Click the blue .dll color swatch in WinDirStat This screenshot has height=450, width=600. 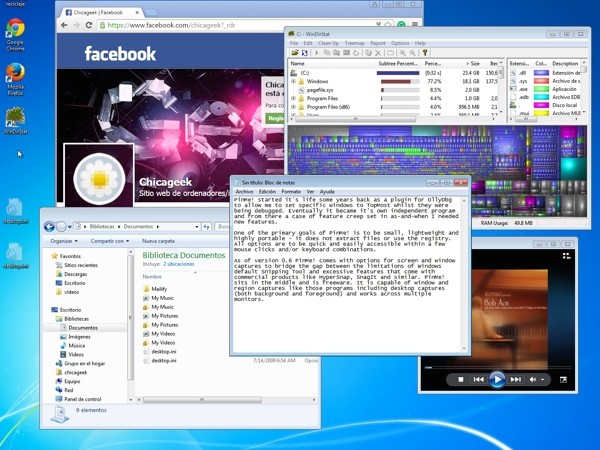(x=541, y=73)
